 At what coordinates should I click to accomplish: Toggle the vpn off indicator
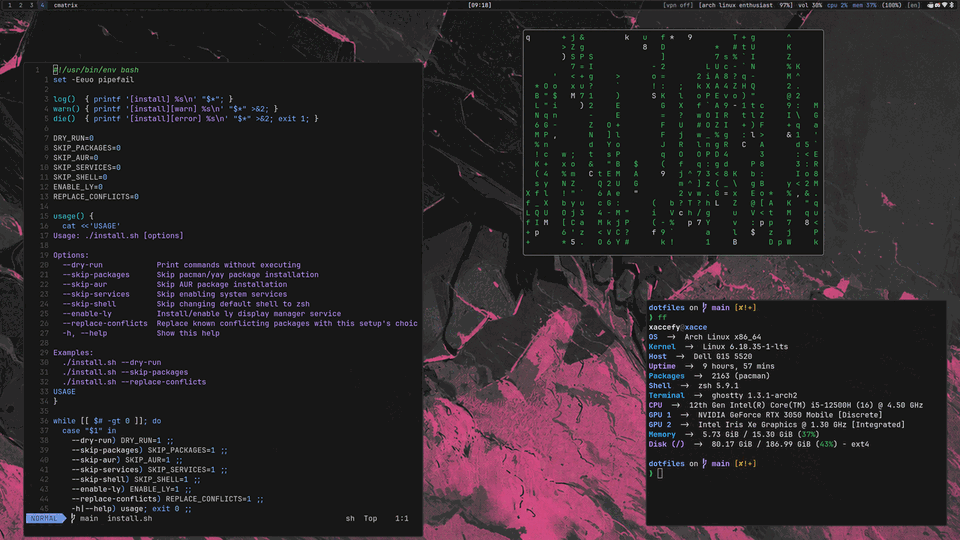pyautogui.click(x=678, y=5)
